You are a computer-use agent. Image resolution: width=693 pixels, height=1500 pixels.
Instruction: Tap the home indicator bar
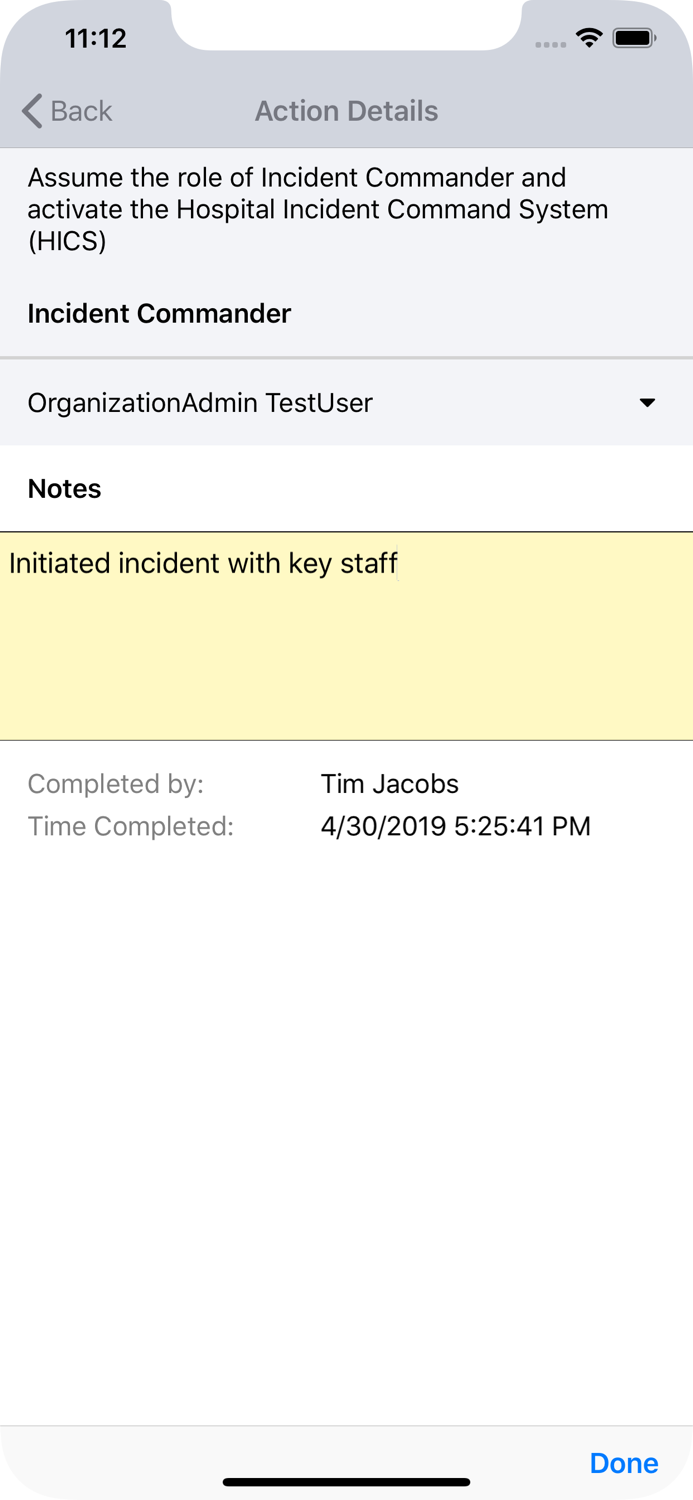[346, 1482]
